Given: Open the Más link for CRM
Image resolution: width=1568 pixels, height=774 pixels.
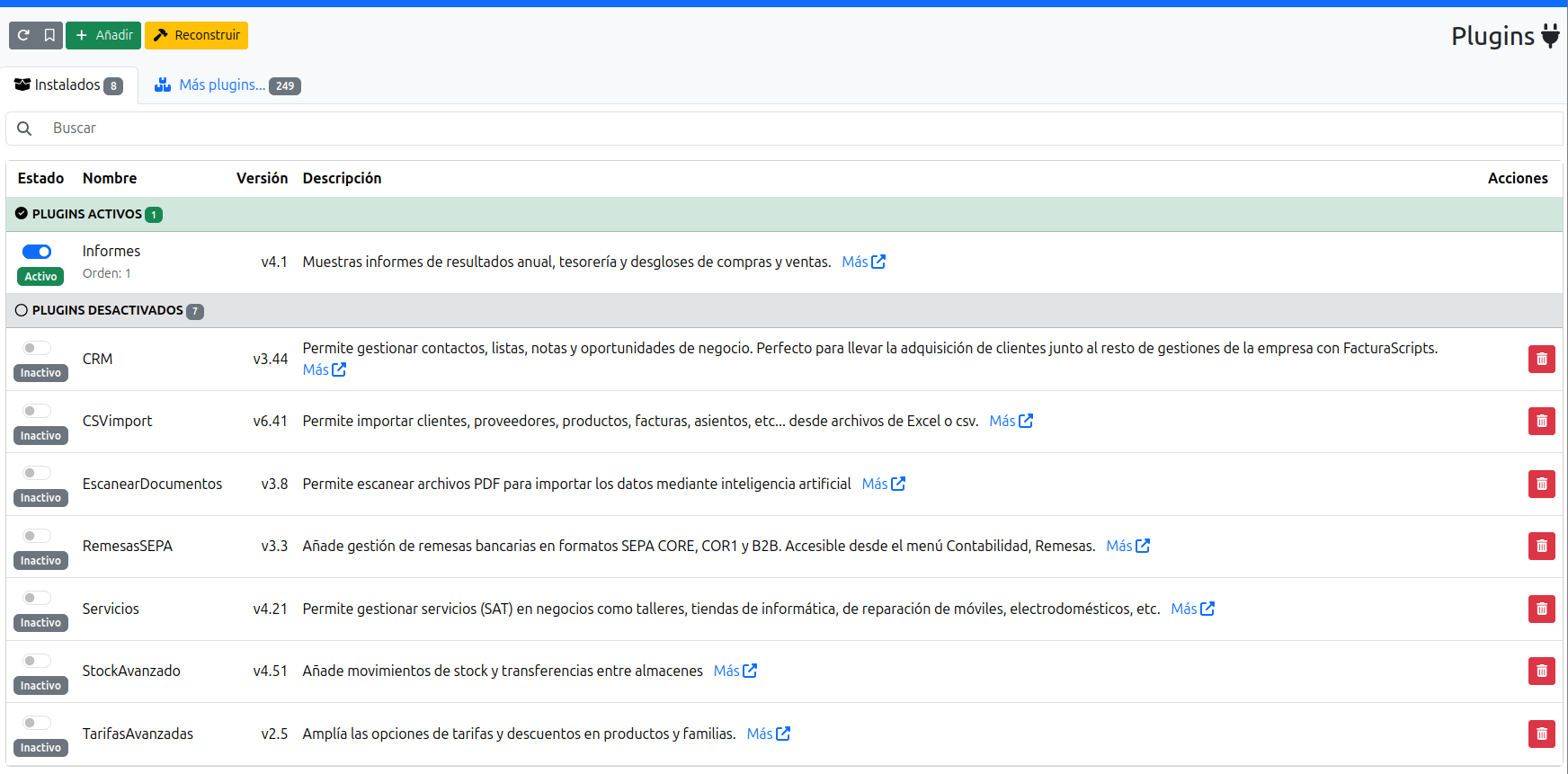Looking at the screenshot, I should (x=324, y=369).
